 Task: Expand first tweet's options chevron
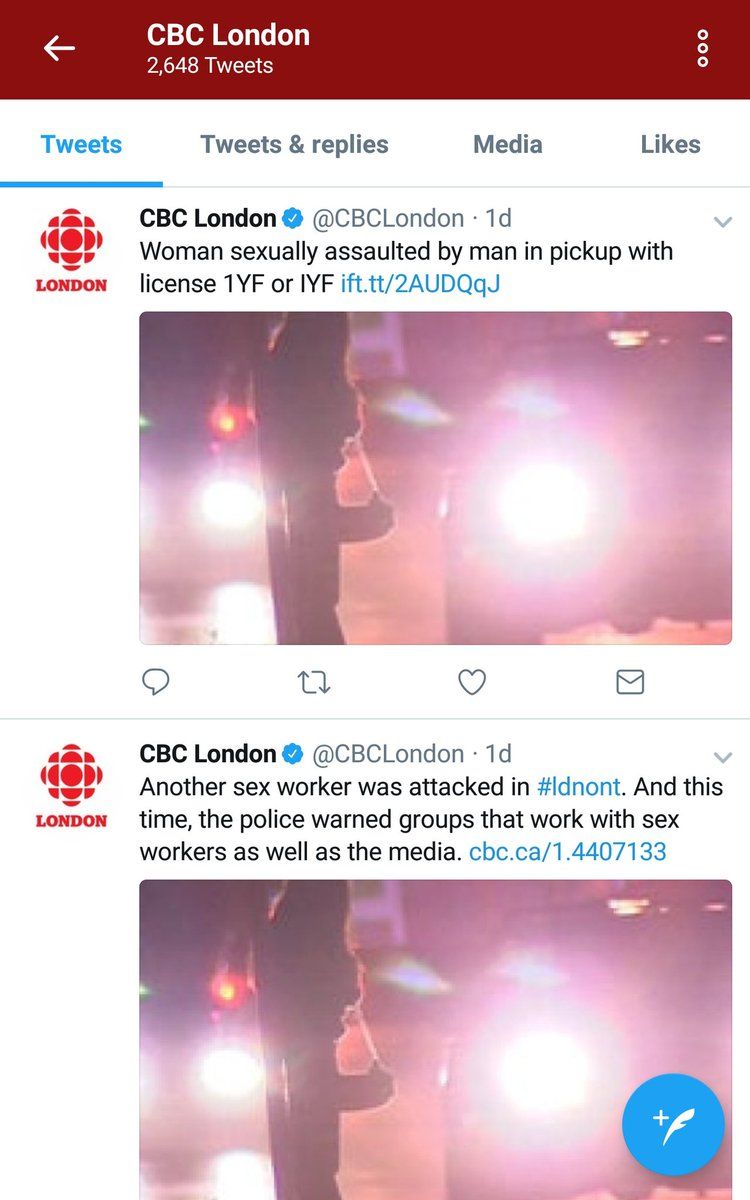pos(722,222)
